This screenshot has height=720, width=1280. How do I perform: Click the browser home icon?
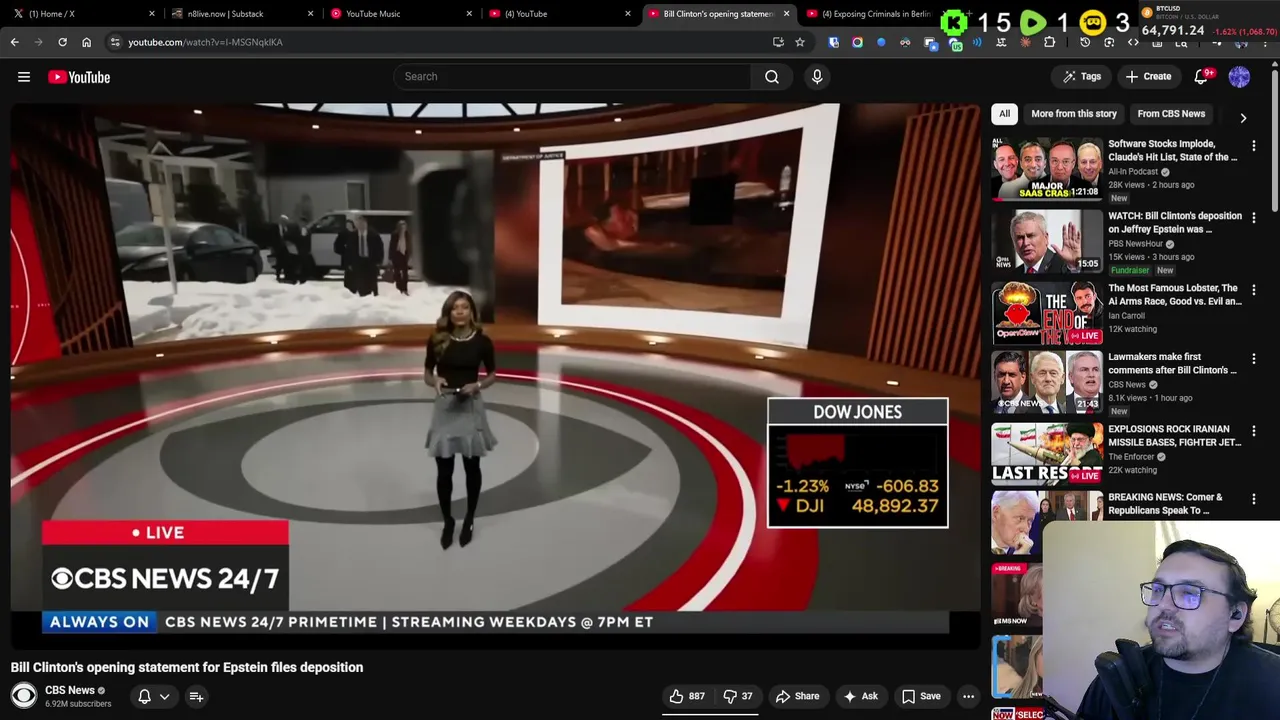[x=86, y=42]
